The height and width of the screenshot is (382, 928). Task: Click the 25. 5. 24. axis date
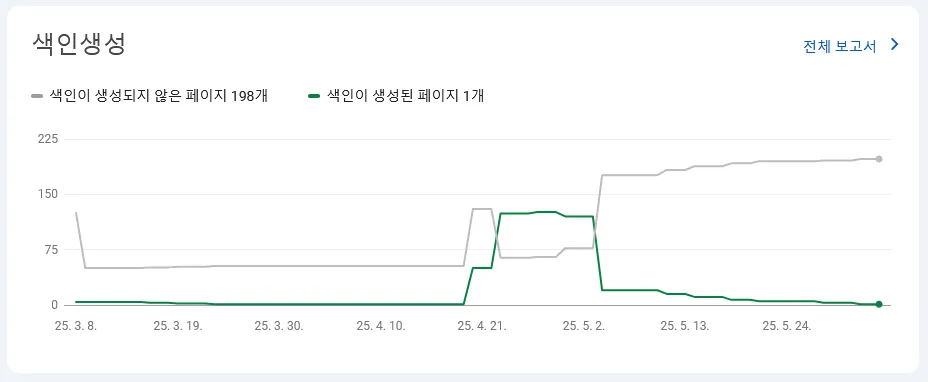point(787,326)
